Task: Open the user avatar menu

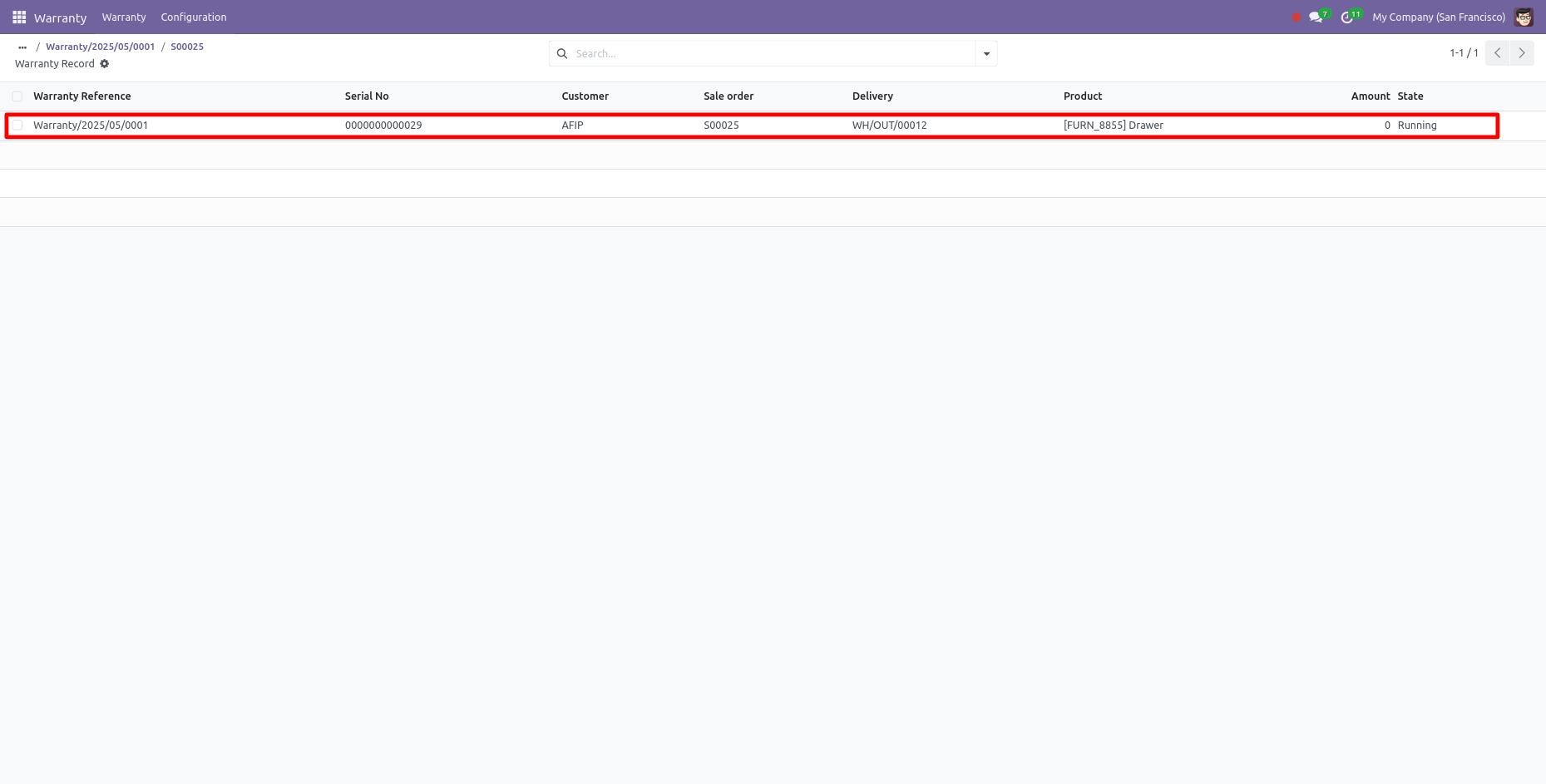Action: tap(1524, 17)
